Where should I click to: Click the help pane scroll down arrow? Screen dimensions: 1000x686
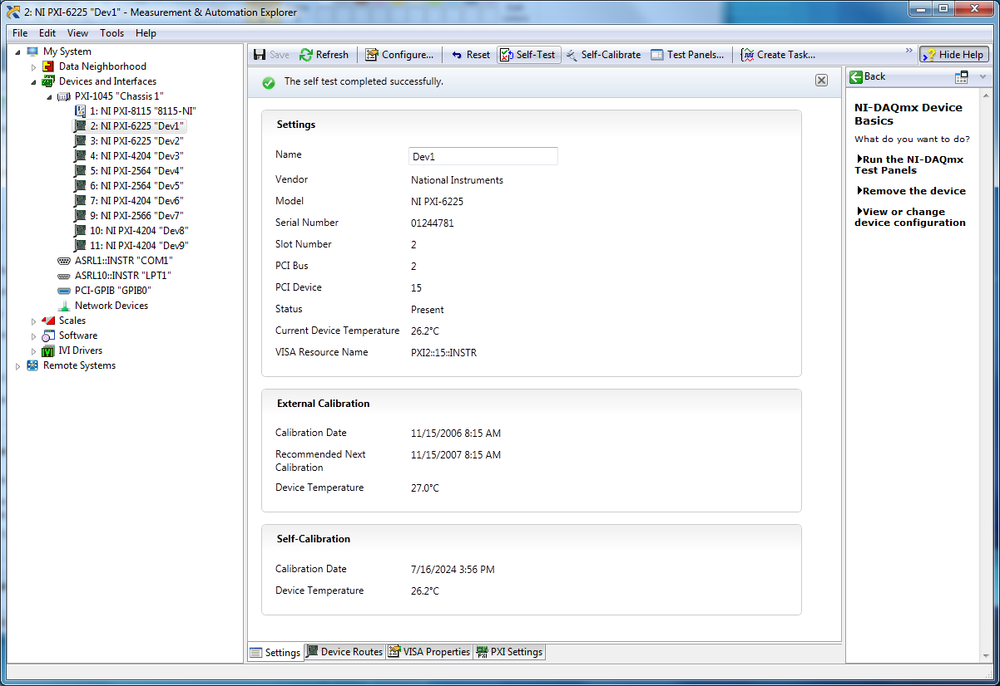(x=986, y=655)
